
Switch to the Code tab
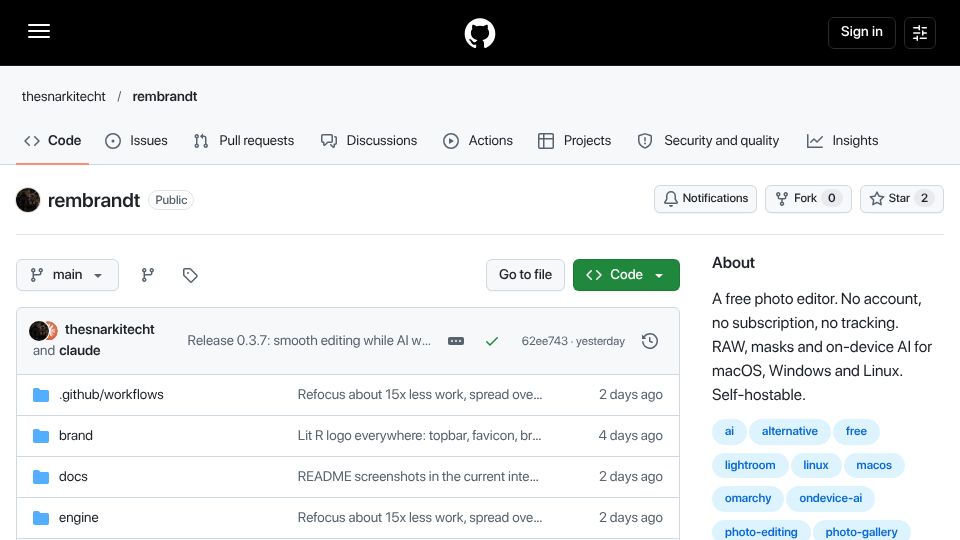click(53, 141)
